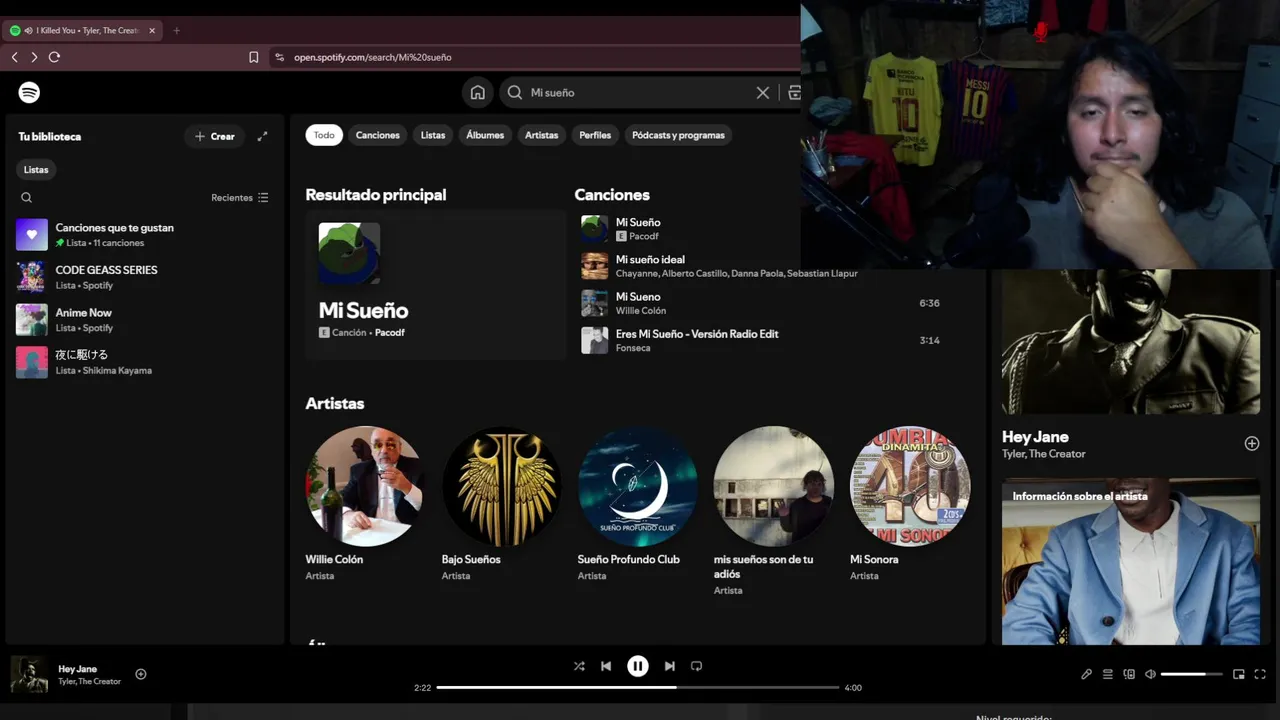Switch to Álbumes filter tab
1280x720 pixels.
[485, 135]
